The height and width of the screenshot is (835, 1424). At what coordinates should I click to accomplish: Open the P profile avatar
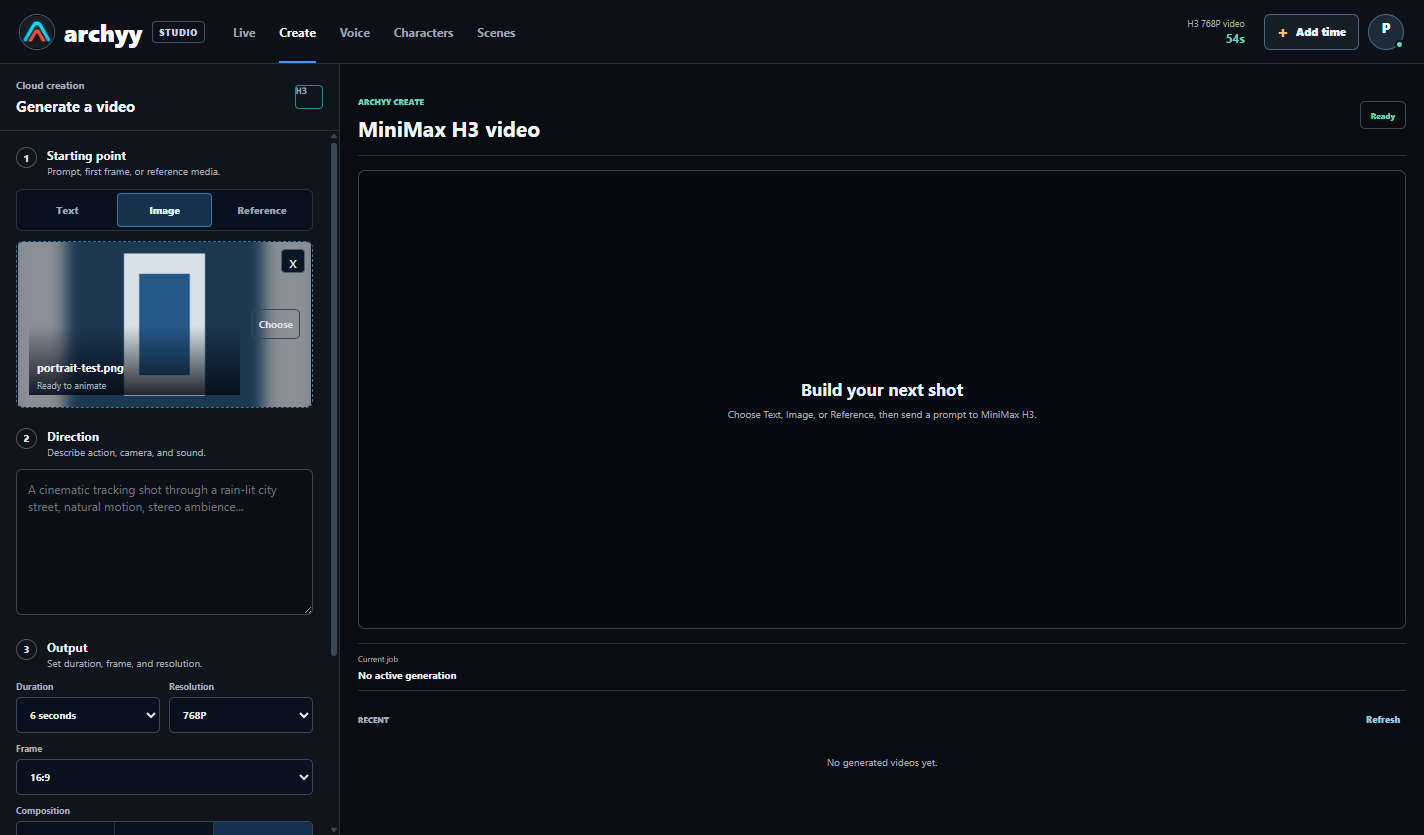pos(1385,32)
